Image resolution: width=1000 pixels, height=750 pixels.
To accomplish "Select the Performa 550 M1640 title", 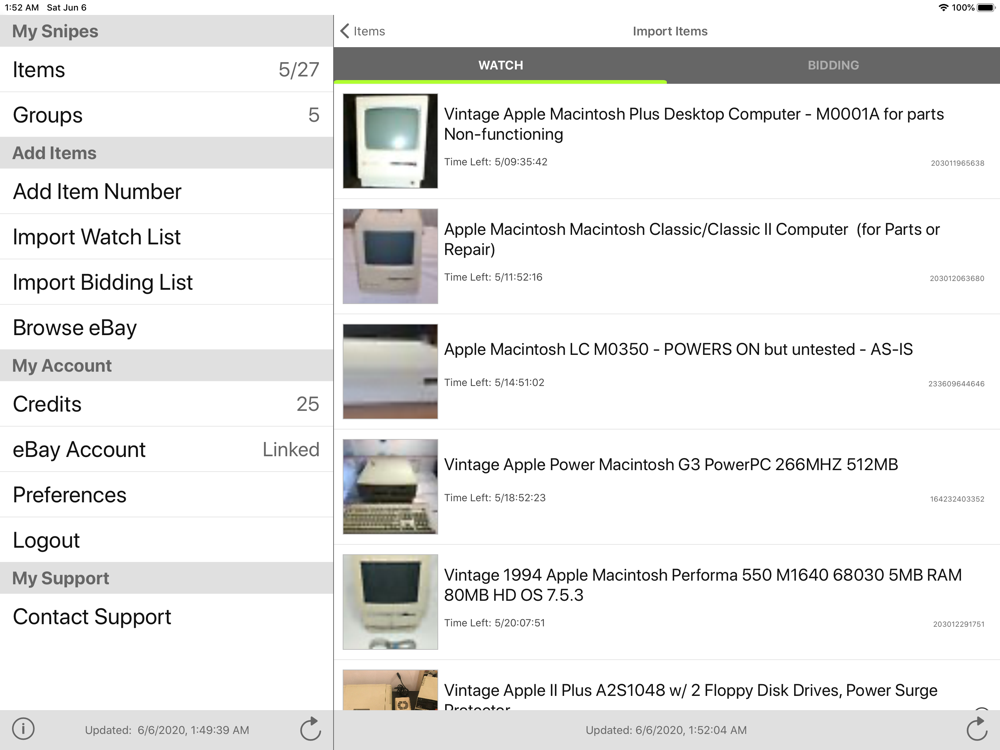I will 703,585.
